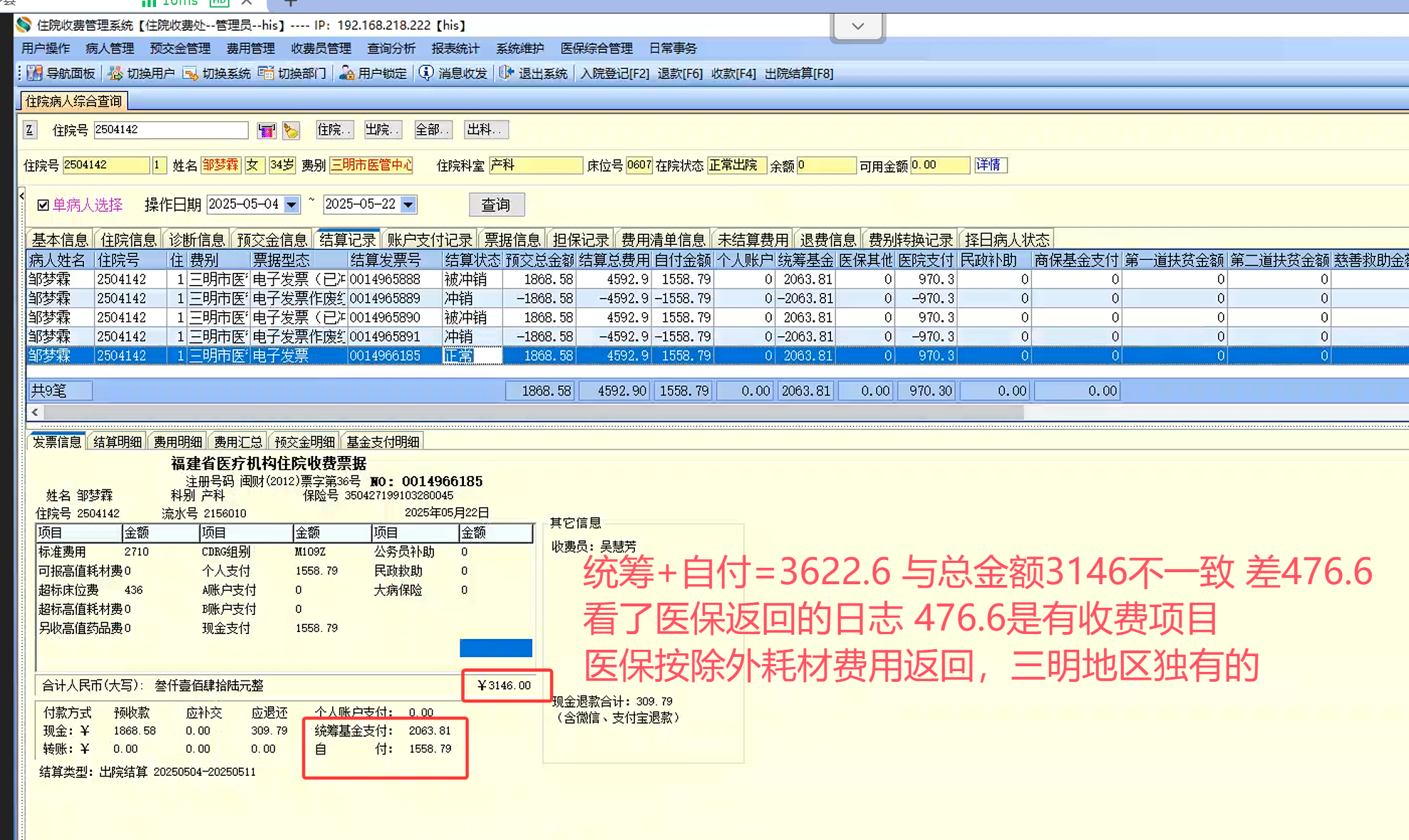The width and height of the screenshot is (1409, 840).
Task: Click the 切换系统 switch system icon
Action: click(x=191, y=73)
